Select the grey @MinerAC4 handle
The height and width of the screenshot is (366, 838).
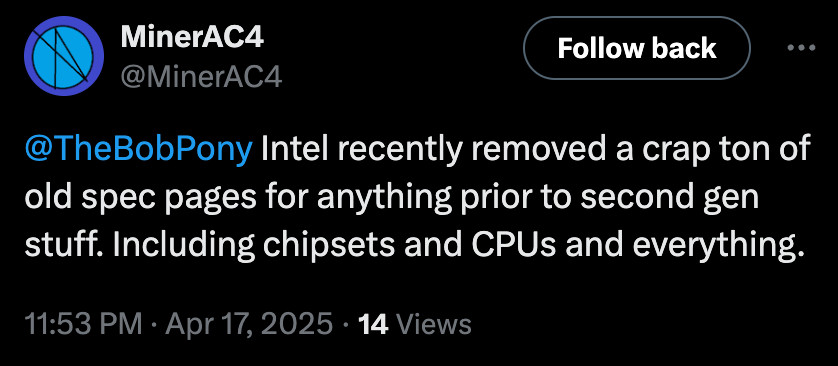point(201,78)
